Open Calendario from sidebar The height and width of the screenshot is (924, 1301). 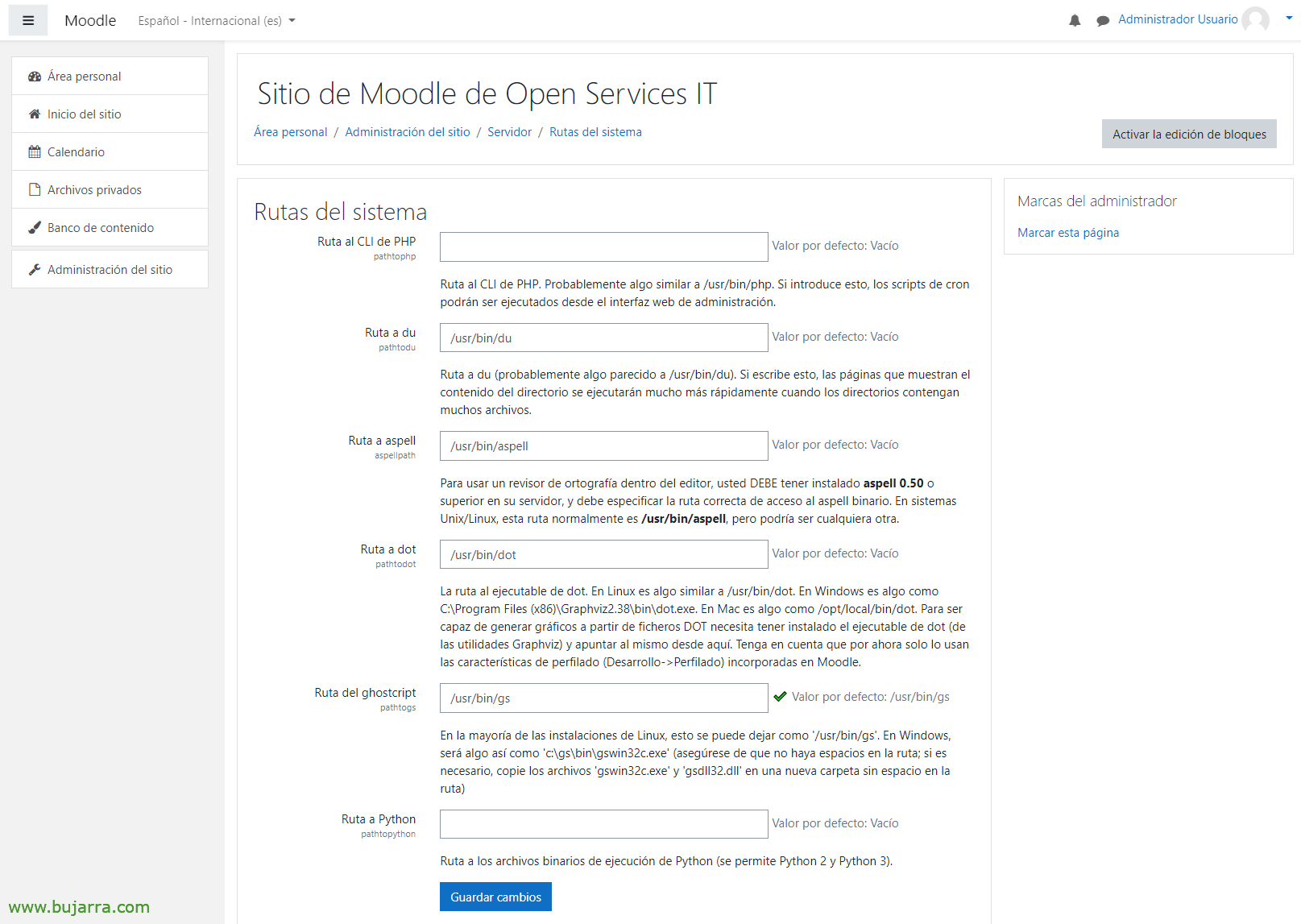point(110,152)
